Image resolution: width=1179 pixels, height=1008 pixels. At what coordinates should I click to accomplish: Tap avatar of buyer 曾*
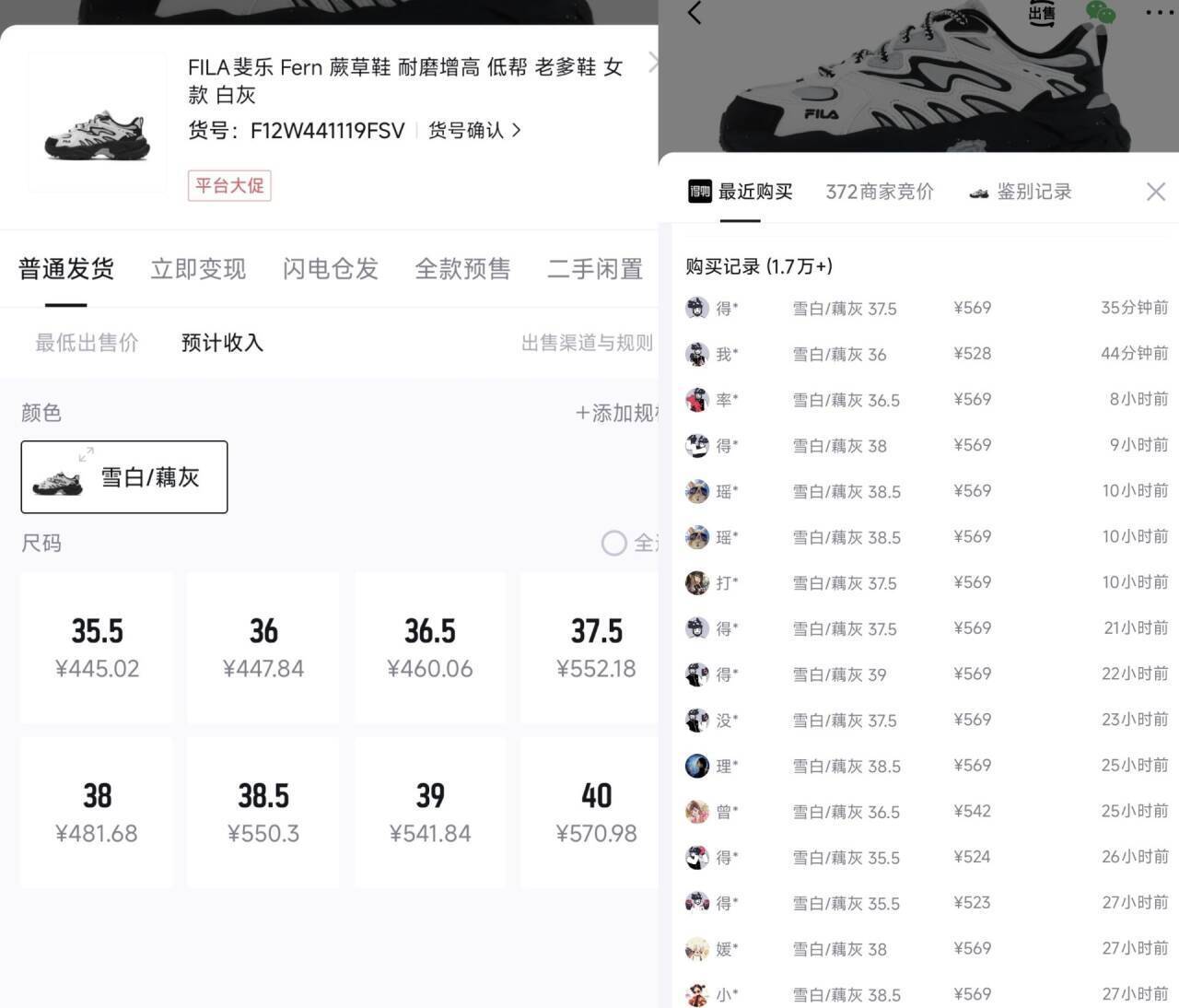697,811
